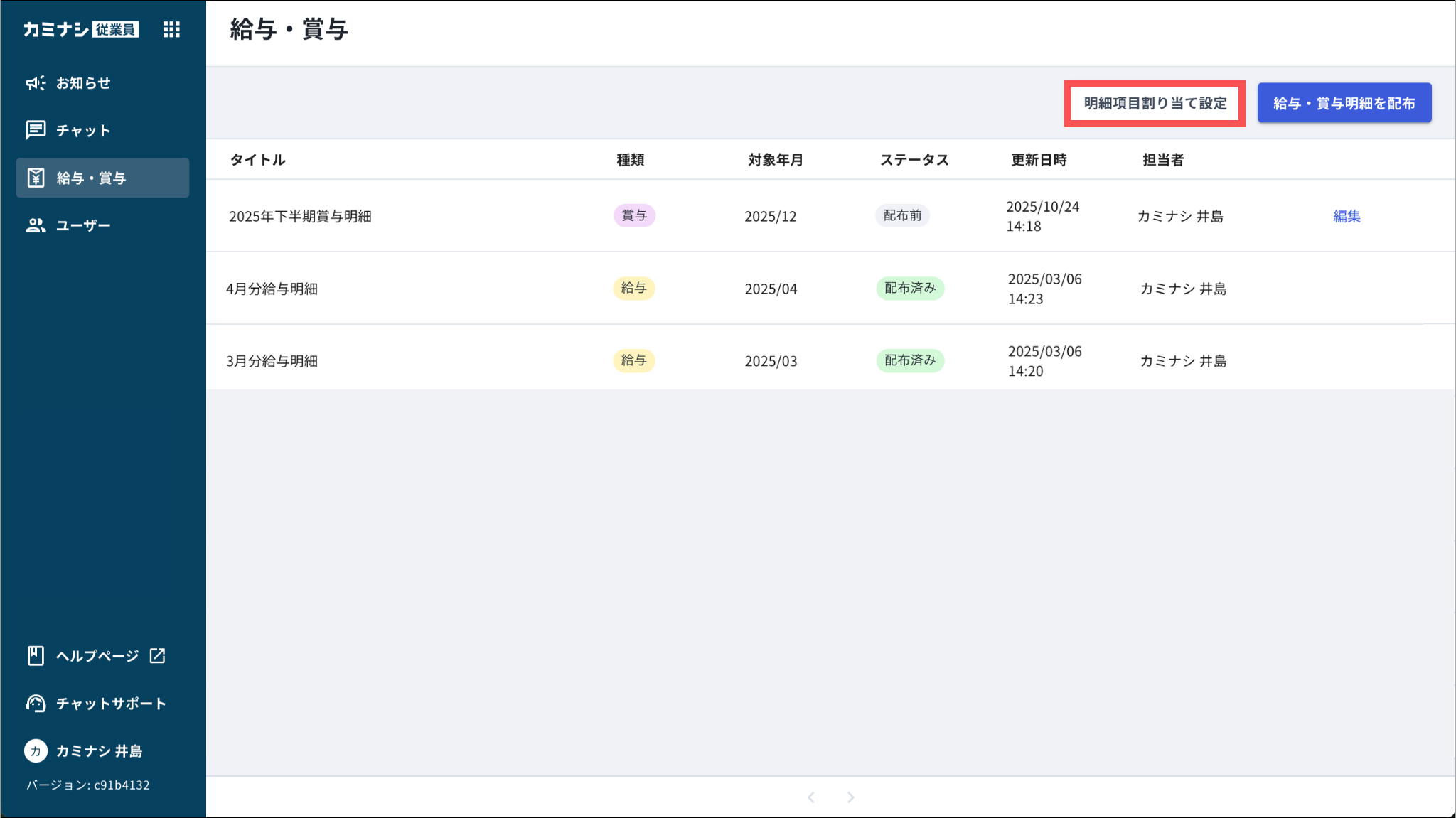Click the チャットサポート headset icon
The width and height of the screenshot is (1456, 818).
(x=36, y=703)
